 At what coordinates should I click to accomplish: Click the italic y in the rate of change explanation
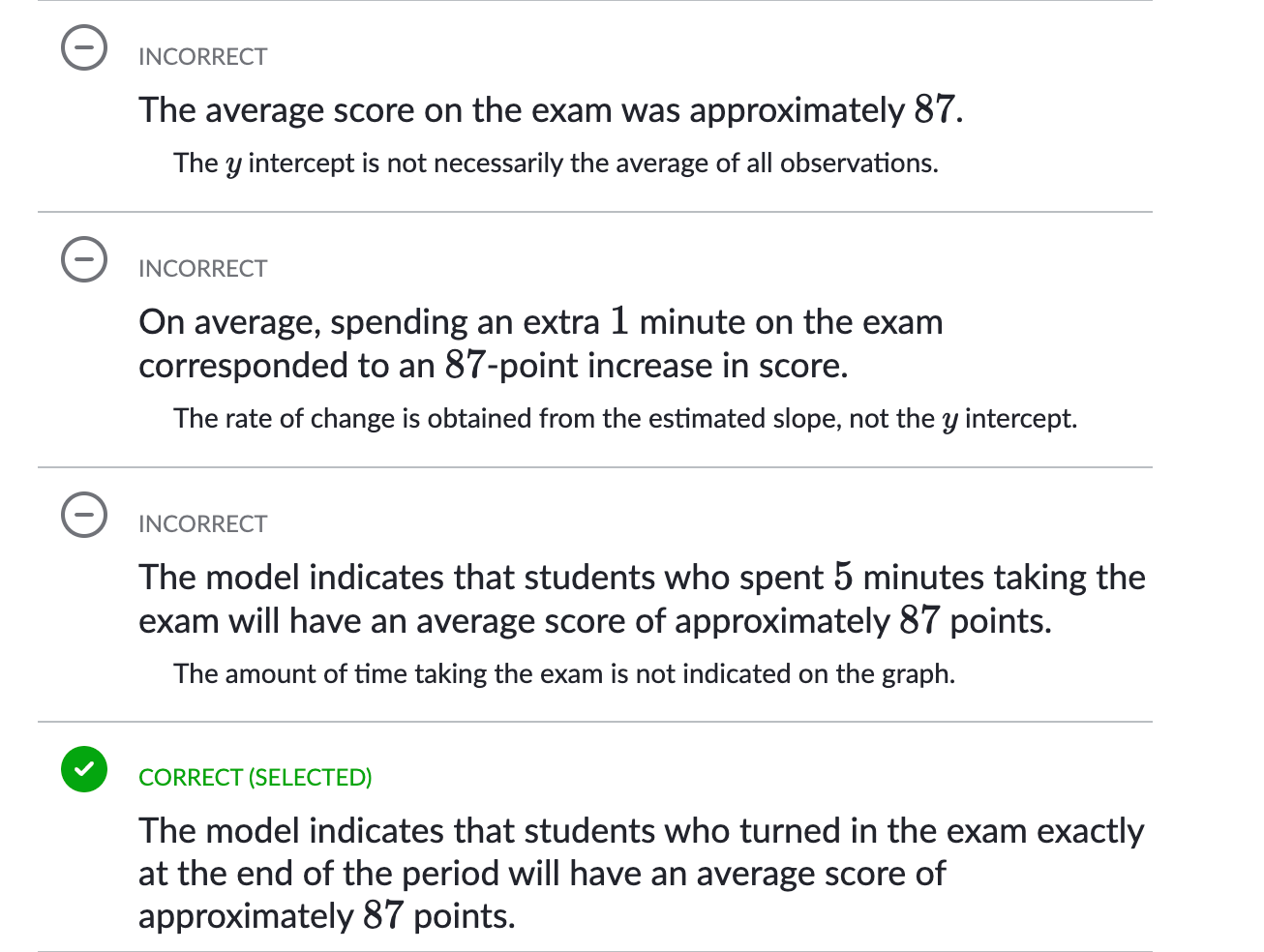point(949,421)
